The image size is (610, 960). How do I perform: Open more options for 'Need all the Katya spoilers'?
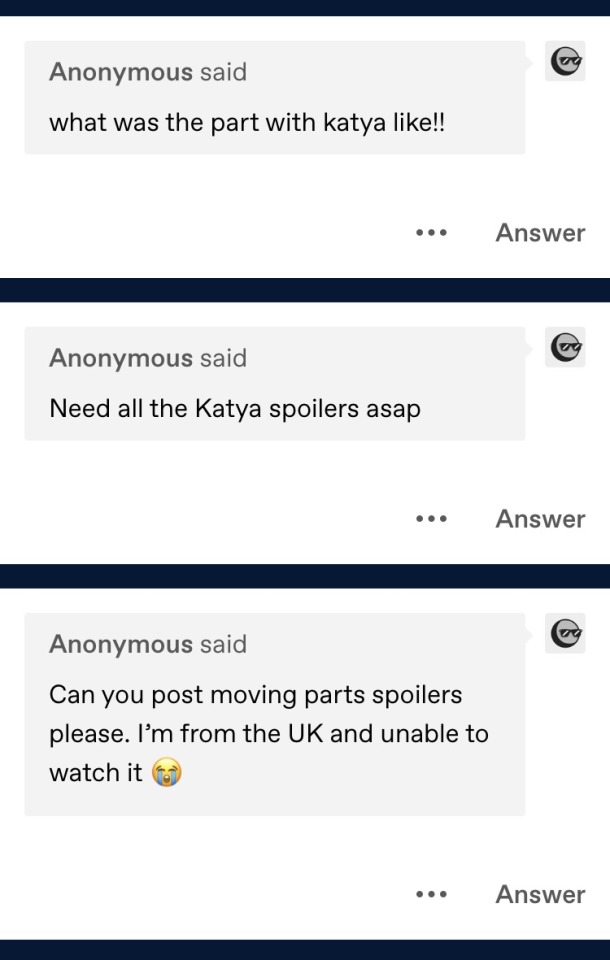point(431,519)
